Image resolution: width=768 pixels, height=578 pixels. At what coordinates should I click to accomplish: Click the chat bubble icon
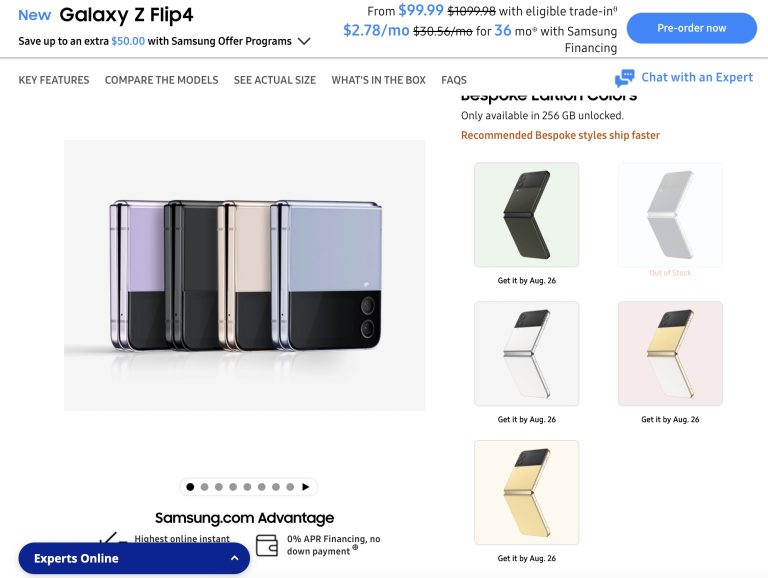coord(625,78)
